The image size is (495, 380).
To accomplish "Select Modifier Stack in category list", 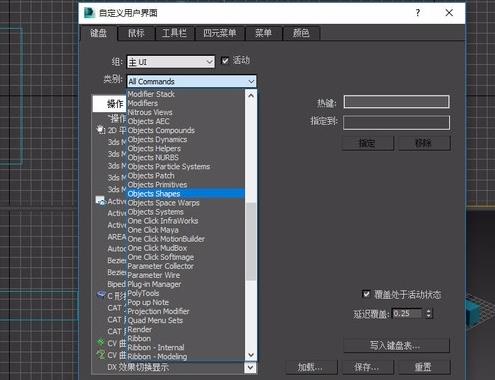I will click(x=151, y=94).
